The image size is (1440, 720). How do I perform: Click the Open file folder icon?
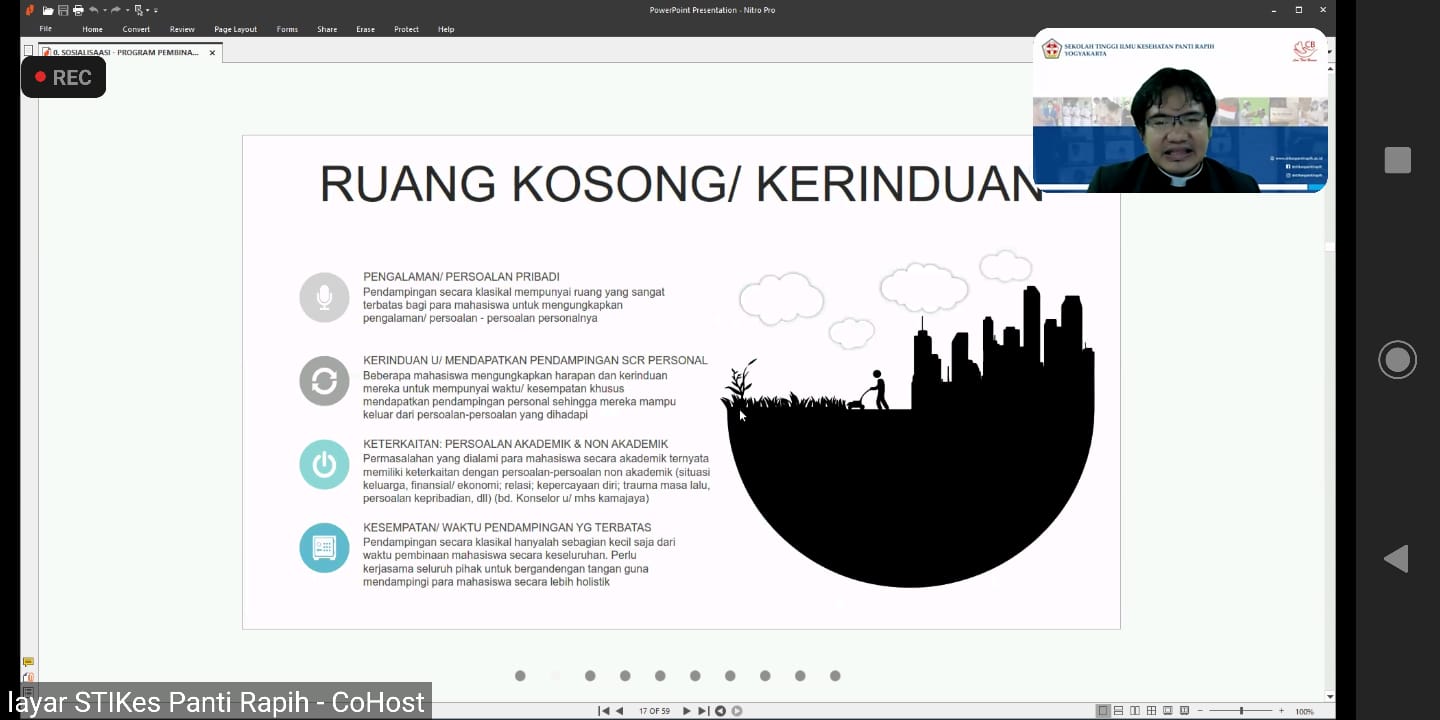tap(47, 10)
